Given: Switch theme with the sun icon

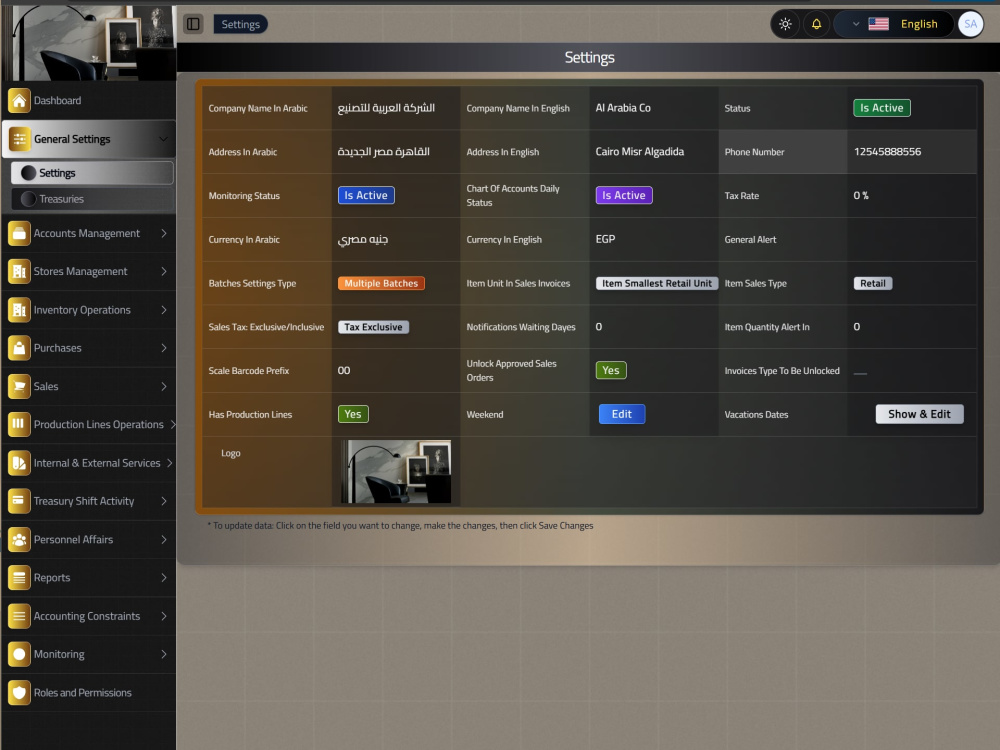Looking at the screenshot, I should [x=785, y=24].
